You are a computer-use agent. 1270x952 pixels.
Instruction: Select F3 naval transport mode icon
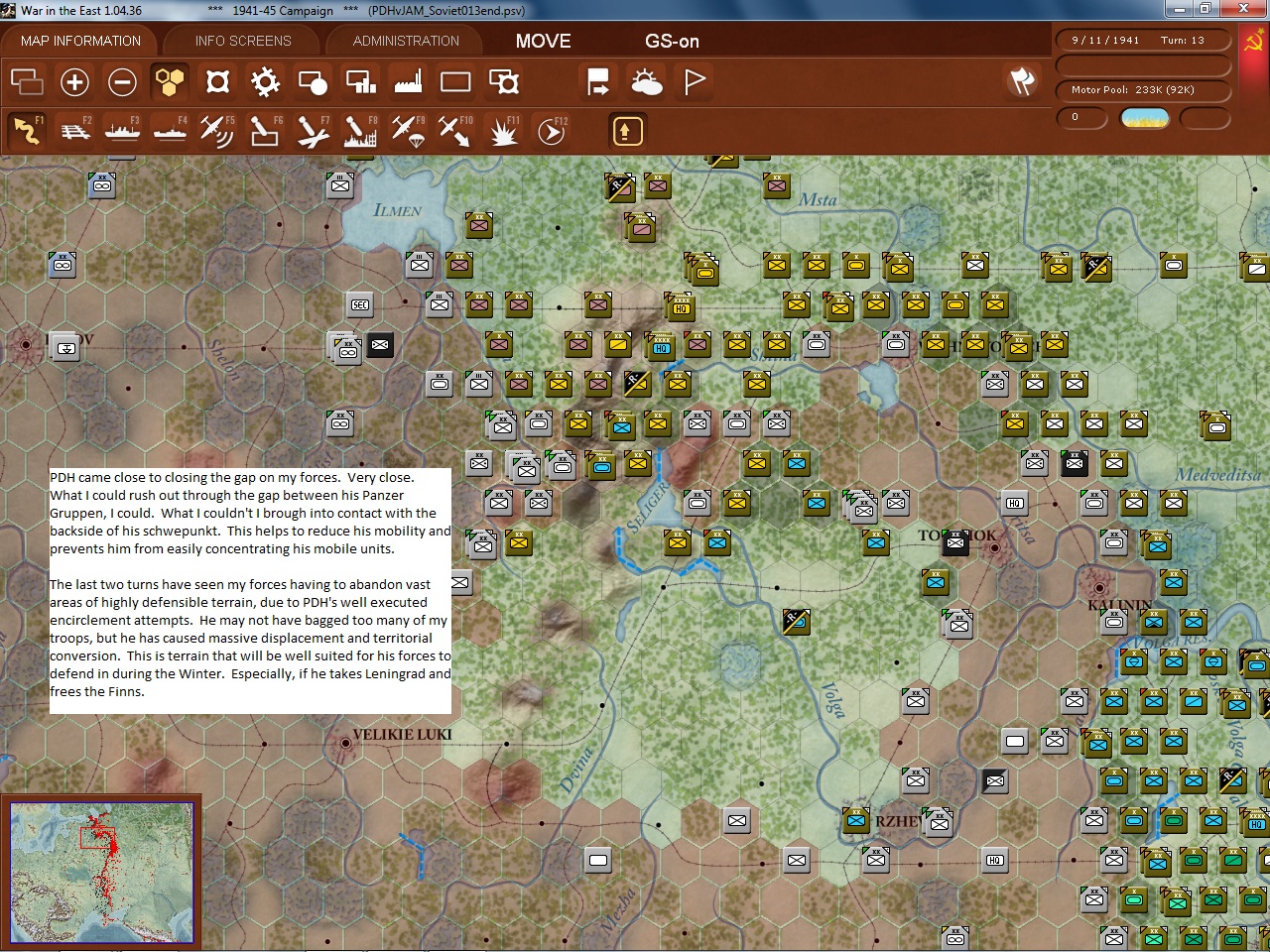click(122, 130)
